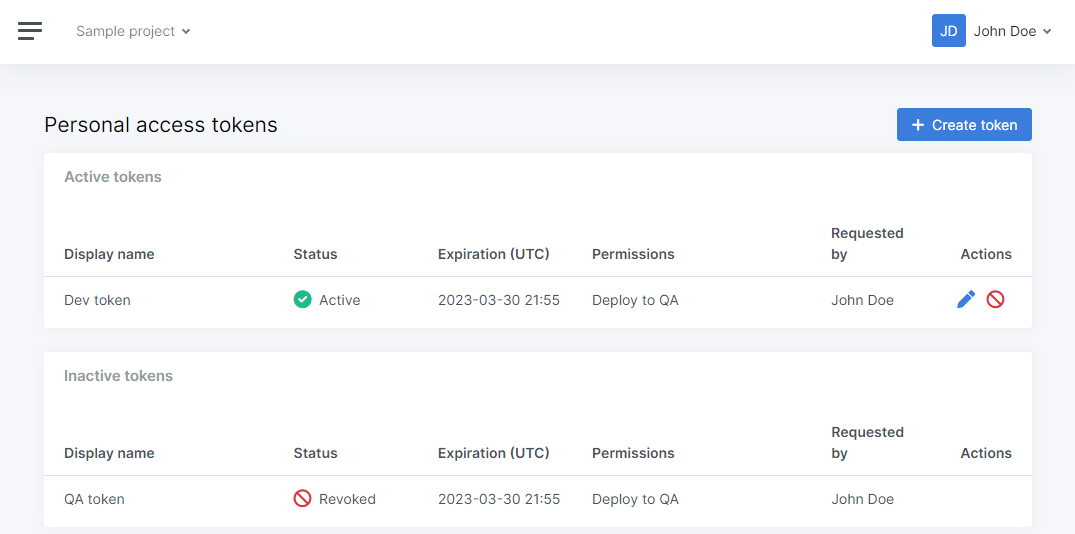Click the Active tokens section title
The height and width of the screenshot is (534, 1075).
[x=112, y=177]
